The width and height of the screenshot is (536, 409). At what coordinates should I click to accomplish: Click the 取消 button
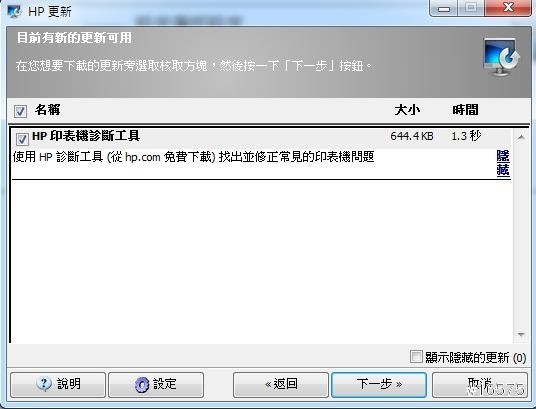tap(479, 384)
